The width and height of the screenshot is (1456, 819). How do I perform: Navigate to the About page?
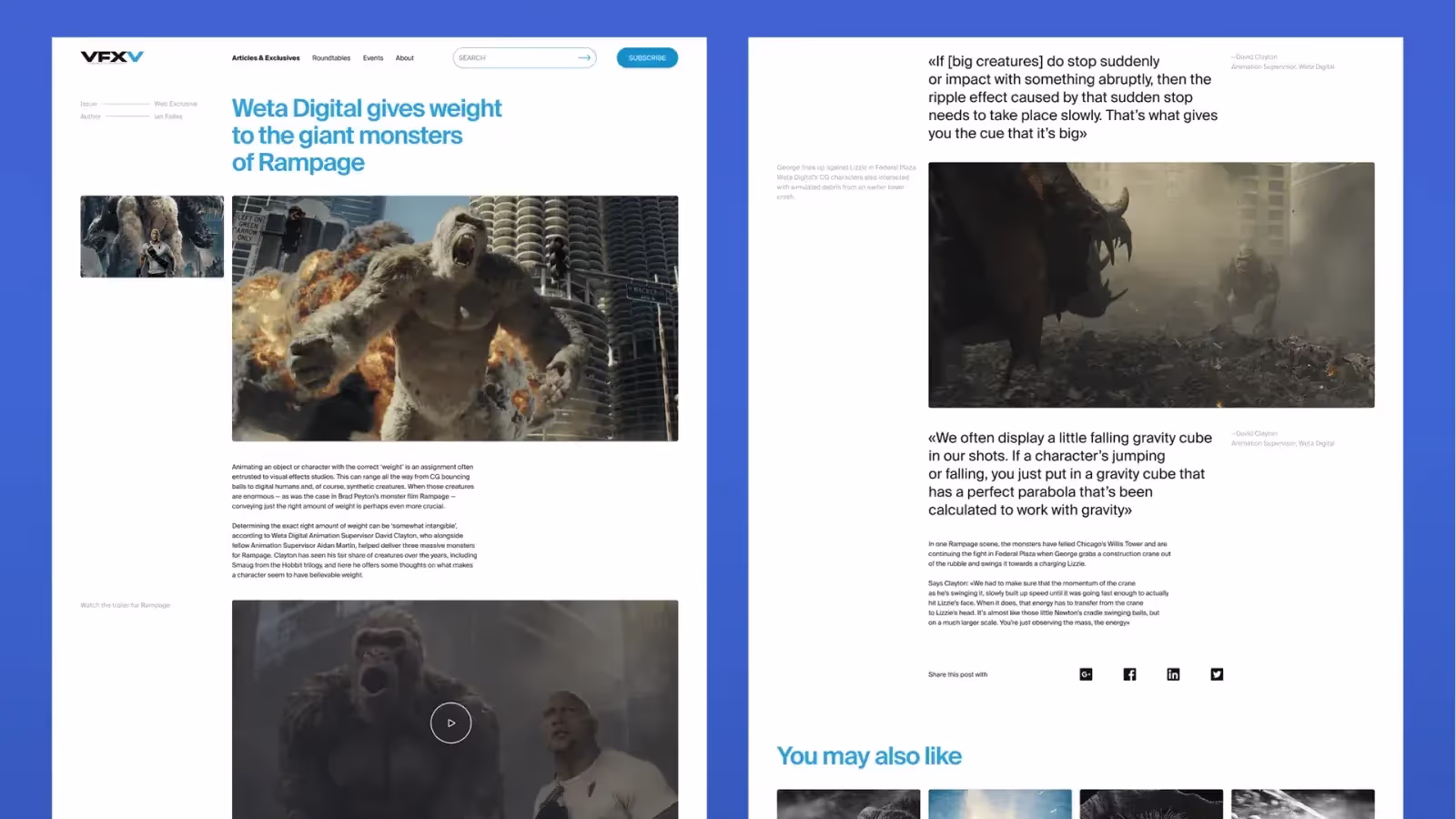click(x=405, y=58)
